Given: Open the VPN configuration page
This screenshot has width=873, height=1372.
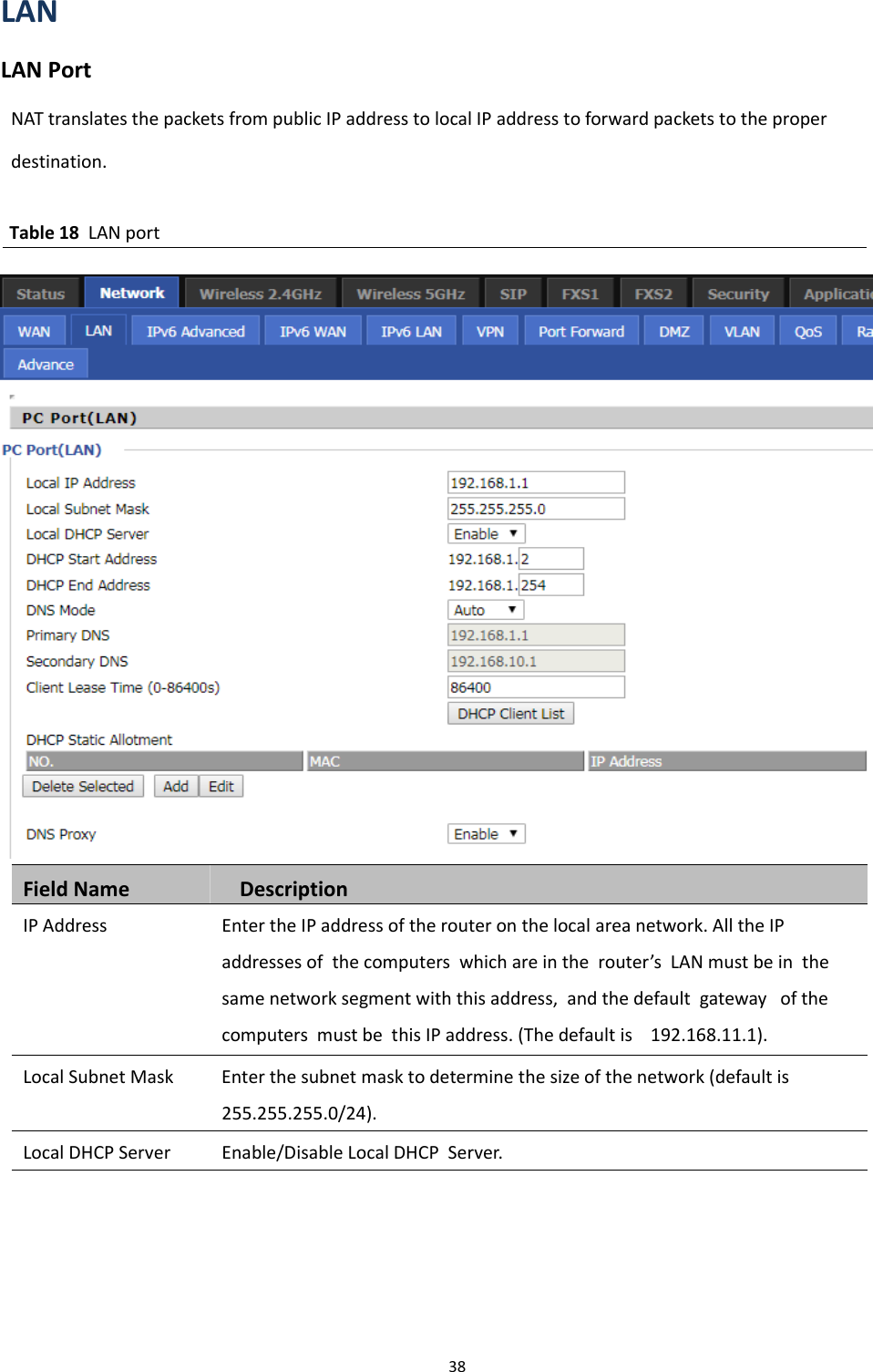Looking at the screenshot, I should click(488, 329).
